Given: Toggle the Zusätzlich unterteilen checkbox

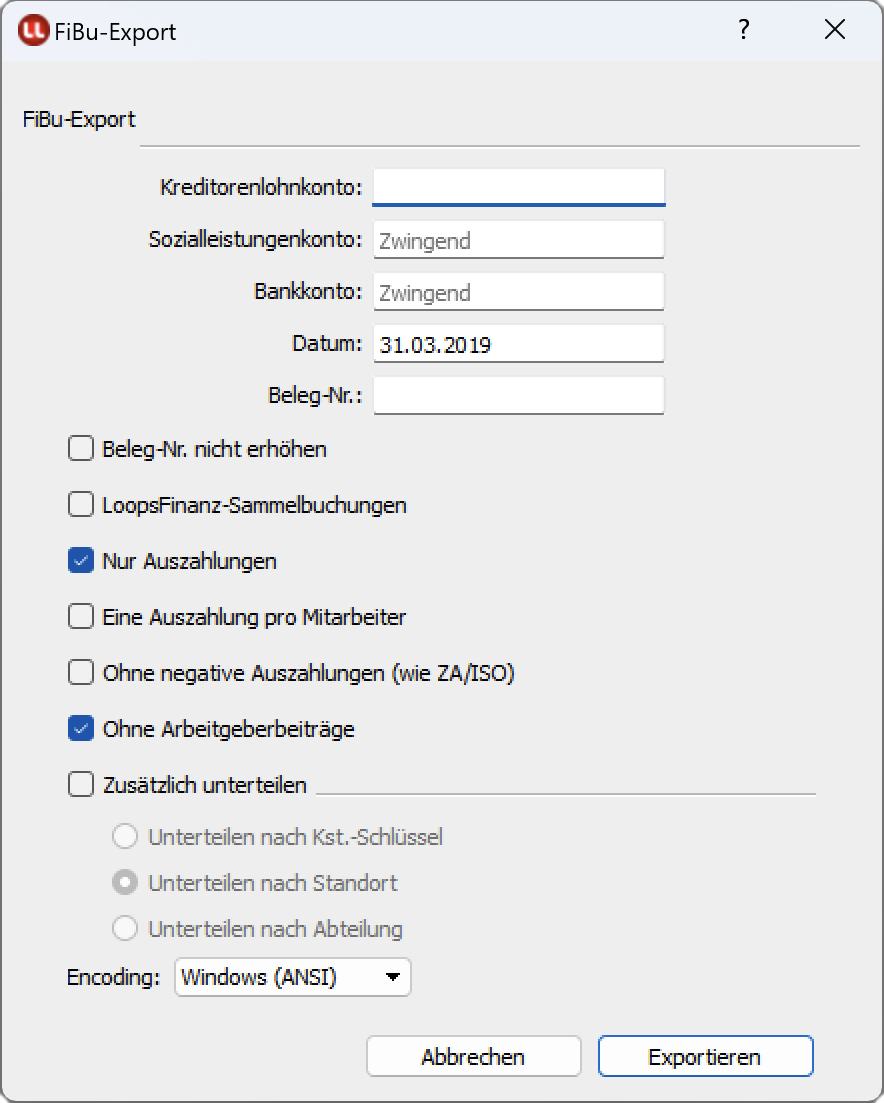Looking at the screenshot, I should pos(80,784).
